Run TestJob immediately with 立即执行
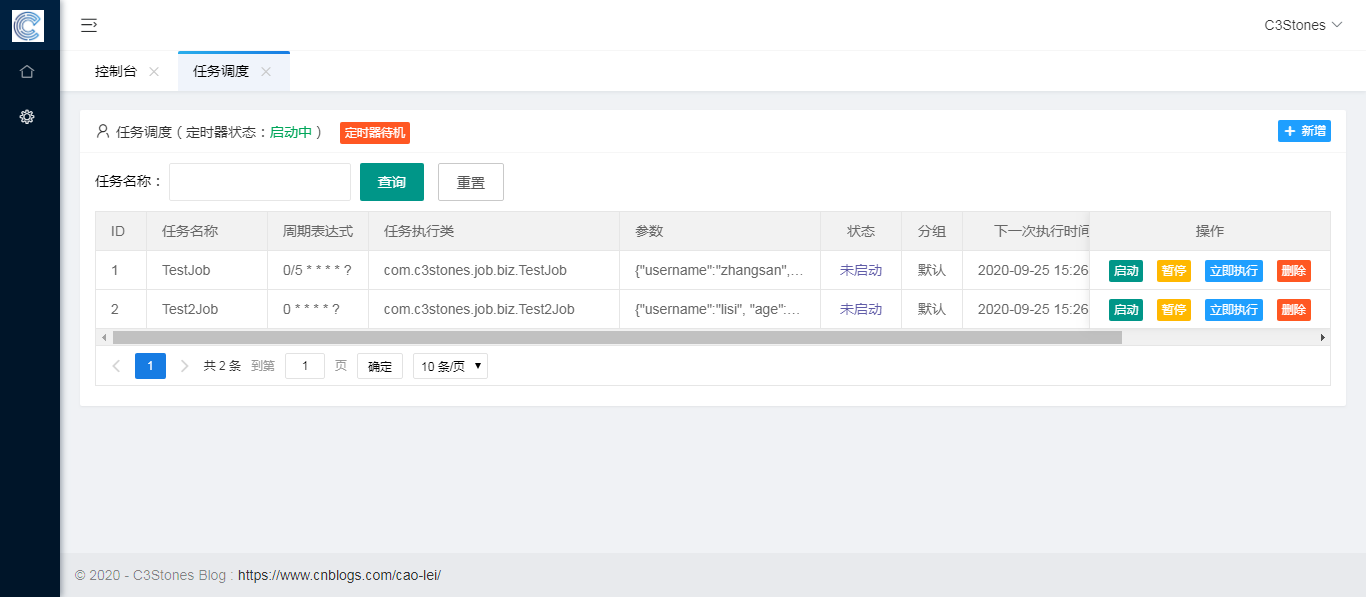The width and height of the screenshot is (1366, 597). pos(1234,271)
